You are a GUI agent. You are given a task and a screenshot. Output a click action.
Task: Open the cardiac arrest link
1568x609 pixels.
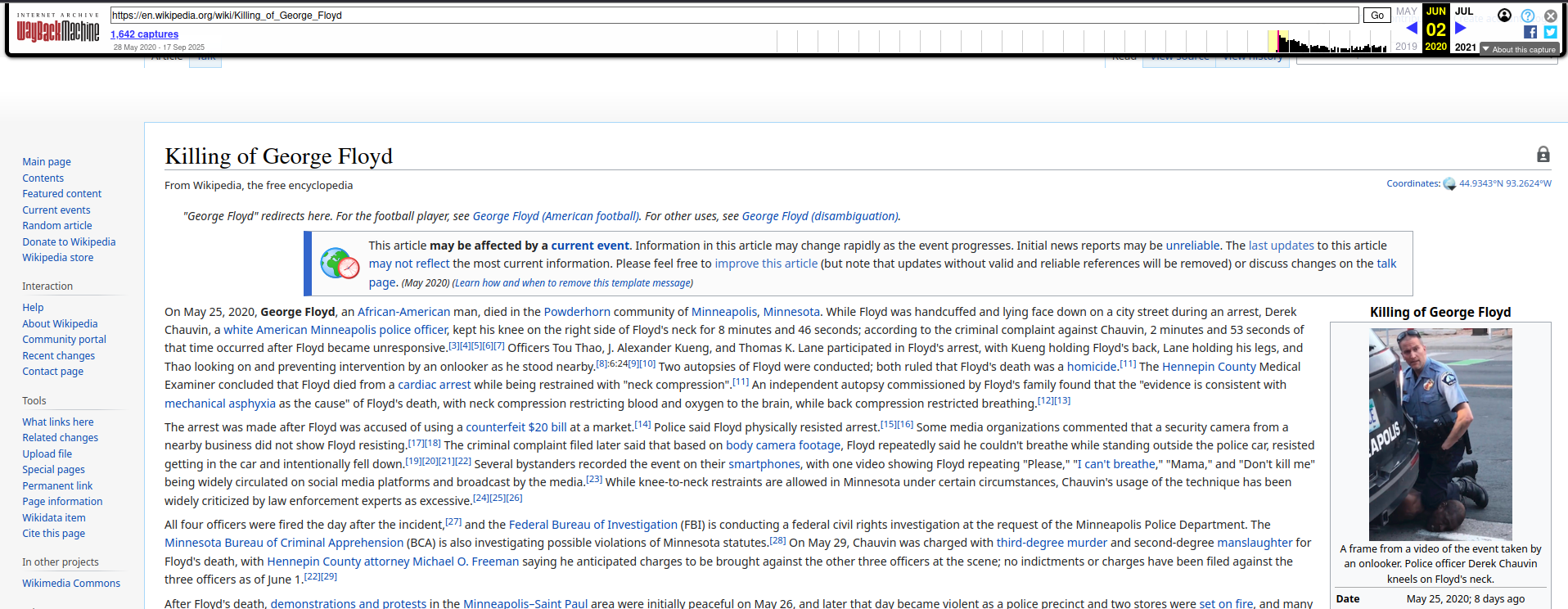coord(434,385)
